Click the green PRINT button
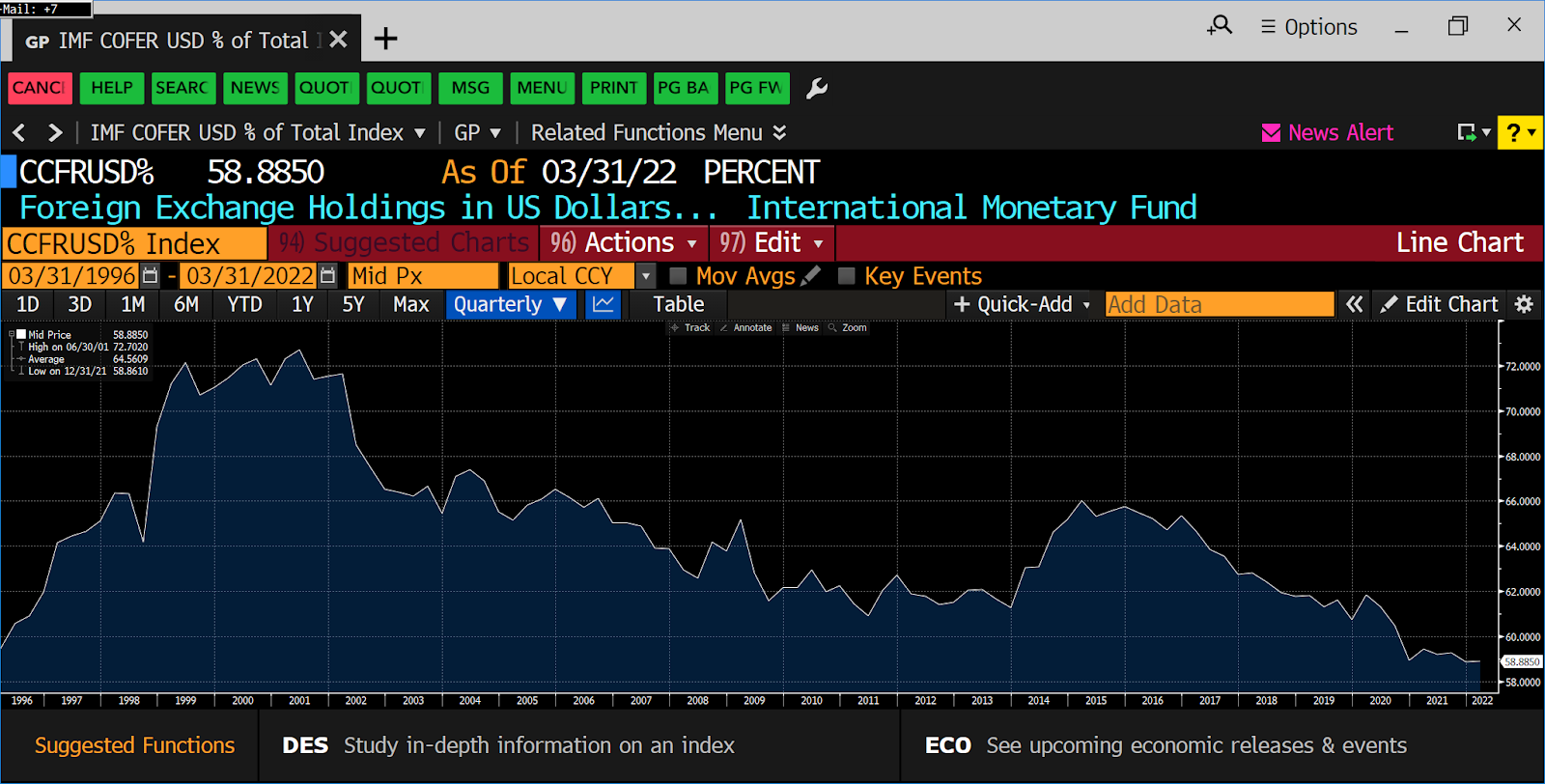Screen dimensions: 1545x784 click(613, 88)
